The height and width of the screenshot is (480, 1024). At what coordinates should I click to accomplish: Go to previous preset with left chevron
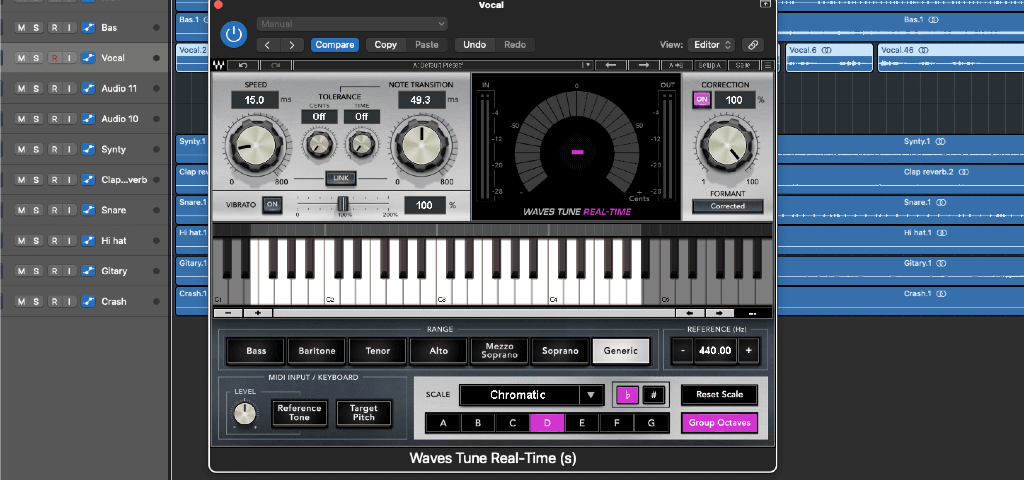[267, 45]
